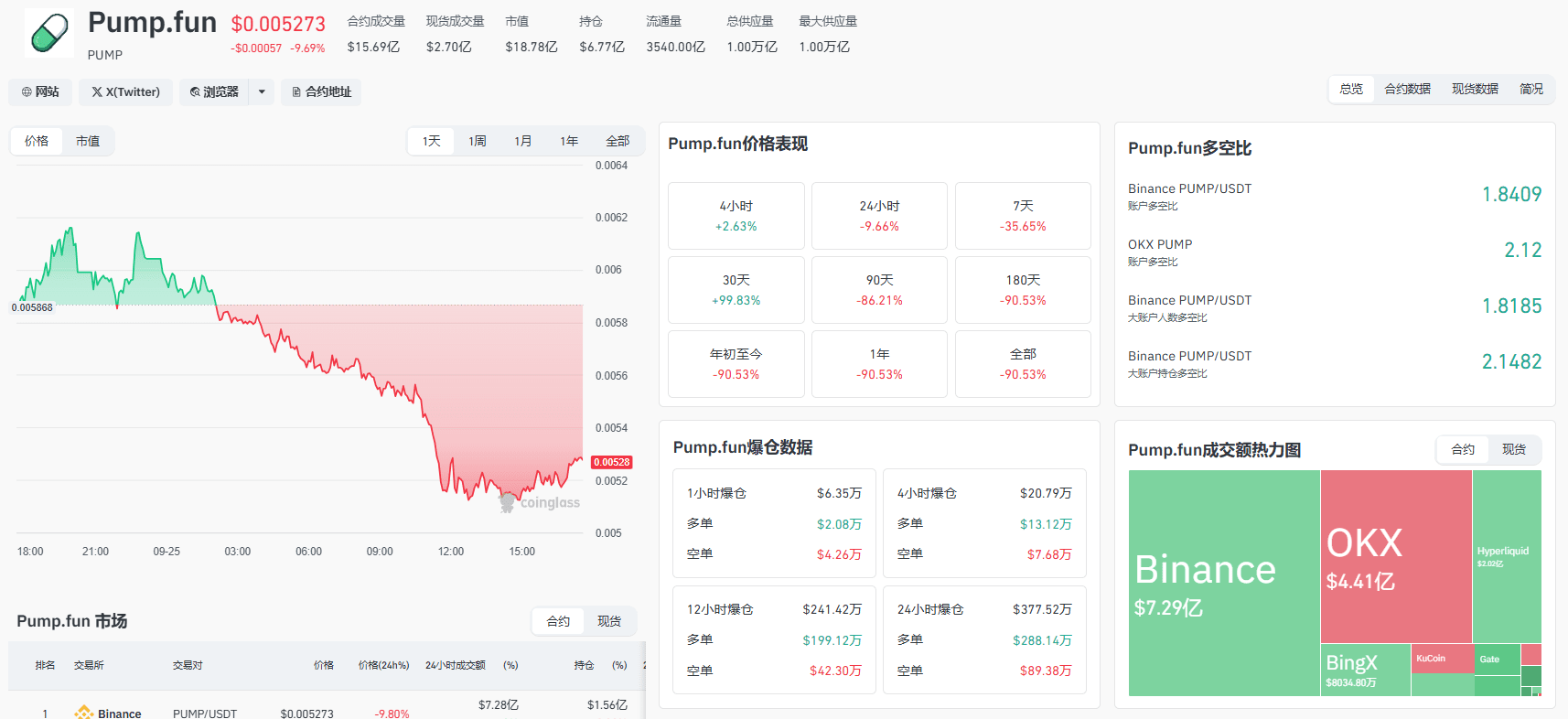This screenshot has height=719, width=1568.
Task: Expand the 浏览器 dropdown arrow
Action: point(262,91)
